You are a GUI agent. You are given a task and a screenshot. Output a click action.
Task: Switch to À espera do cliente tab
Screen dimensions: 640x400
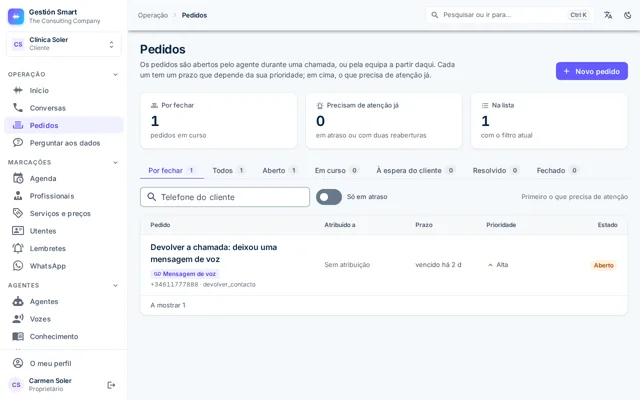(415, 170)
